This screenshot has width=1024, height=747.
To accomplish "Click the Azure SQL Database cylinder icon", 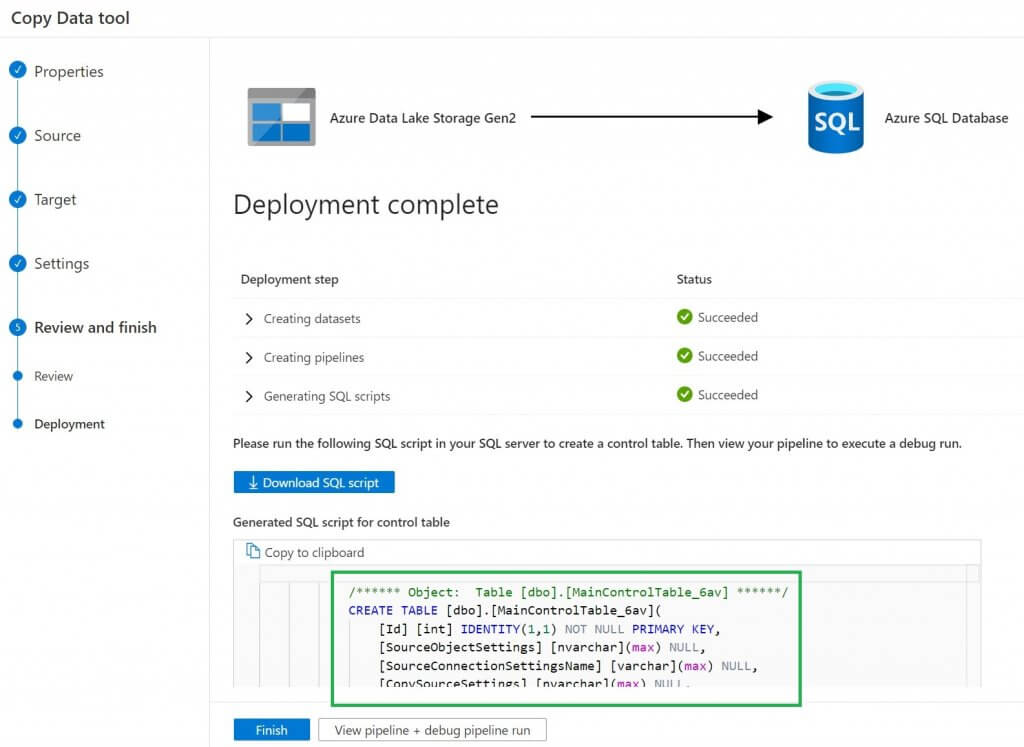I will click(835, 117).
